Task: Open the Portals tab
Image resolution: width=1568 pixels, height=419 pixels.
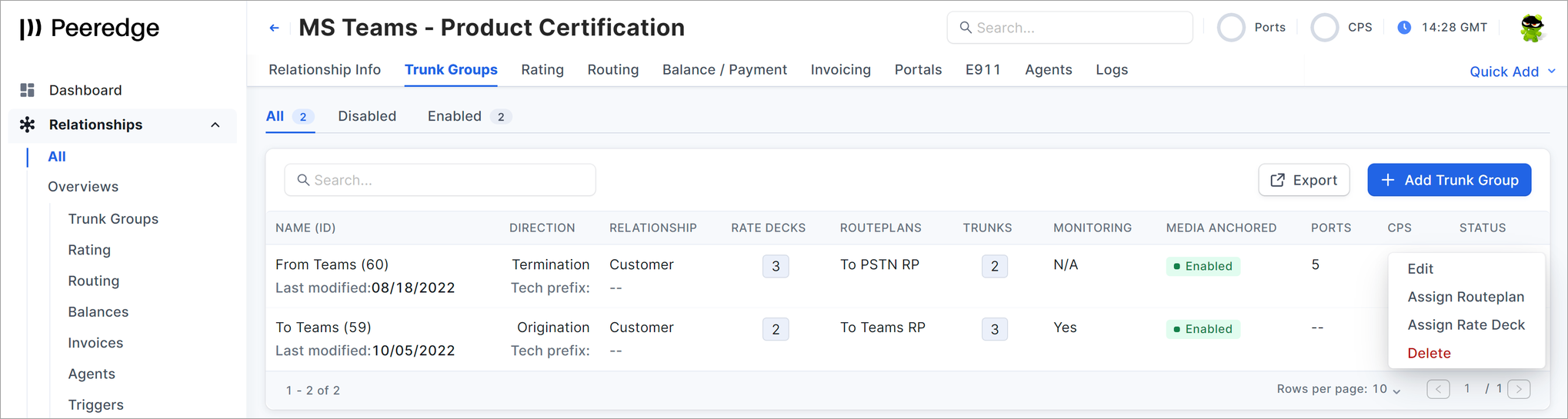Action: (918, 70)
